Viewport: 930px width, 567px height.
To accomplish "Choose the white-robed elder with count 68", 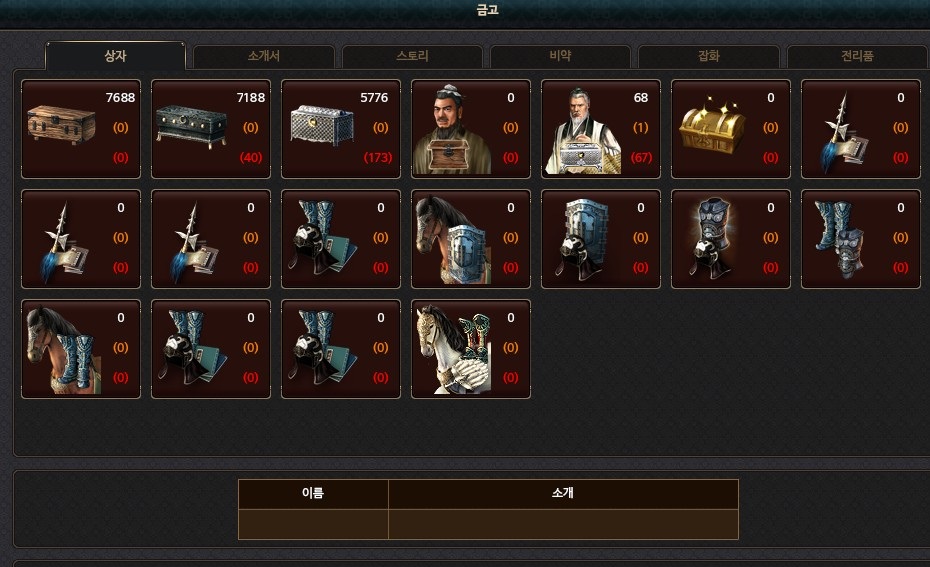I will [x=600, y=129].
